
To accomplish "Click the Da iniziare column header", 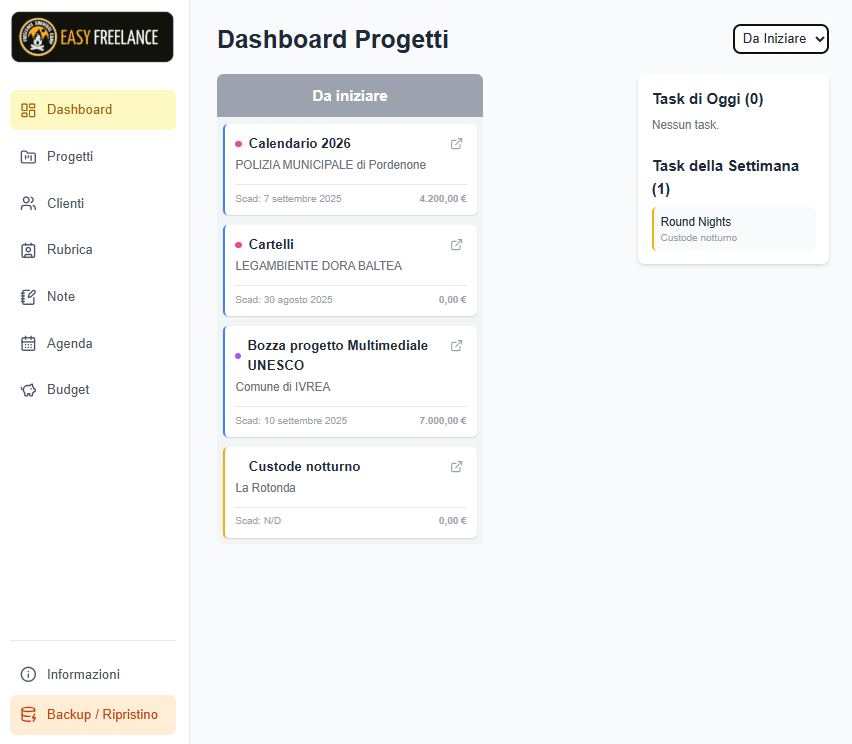I will tap(350, 96).
